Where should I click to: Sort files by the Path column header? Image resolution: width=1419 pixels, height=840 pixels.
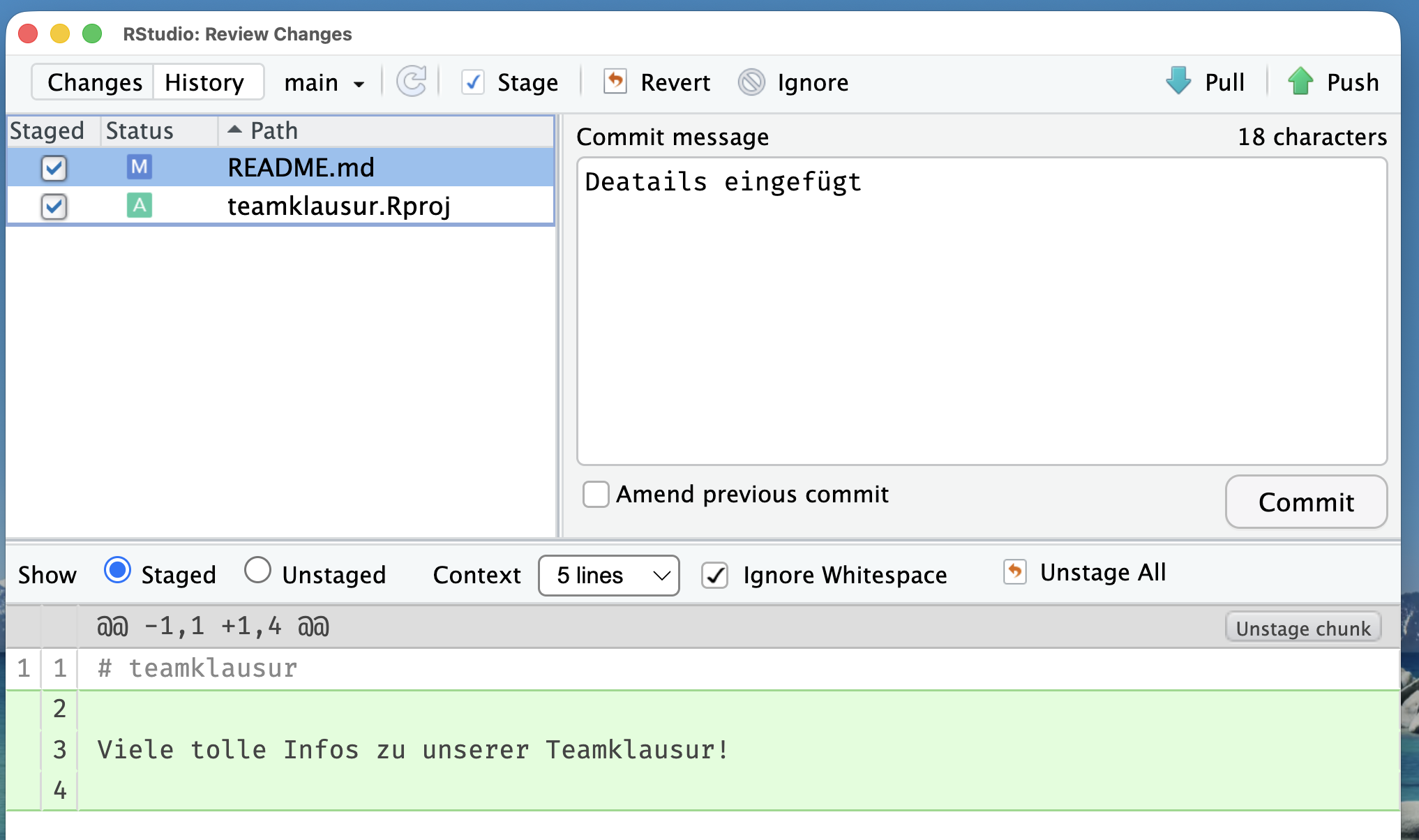[274, 130]
